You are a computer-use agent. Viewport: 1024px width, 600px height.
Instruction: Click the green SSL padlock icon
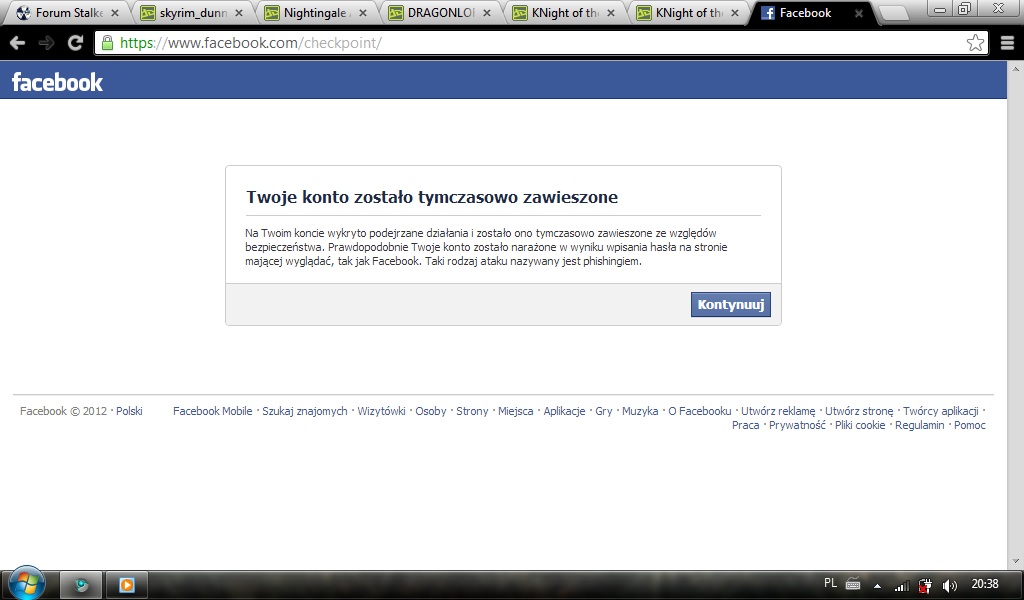tap(108, 43)
